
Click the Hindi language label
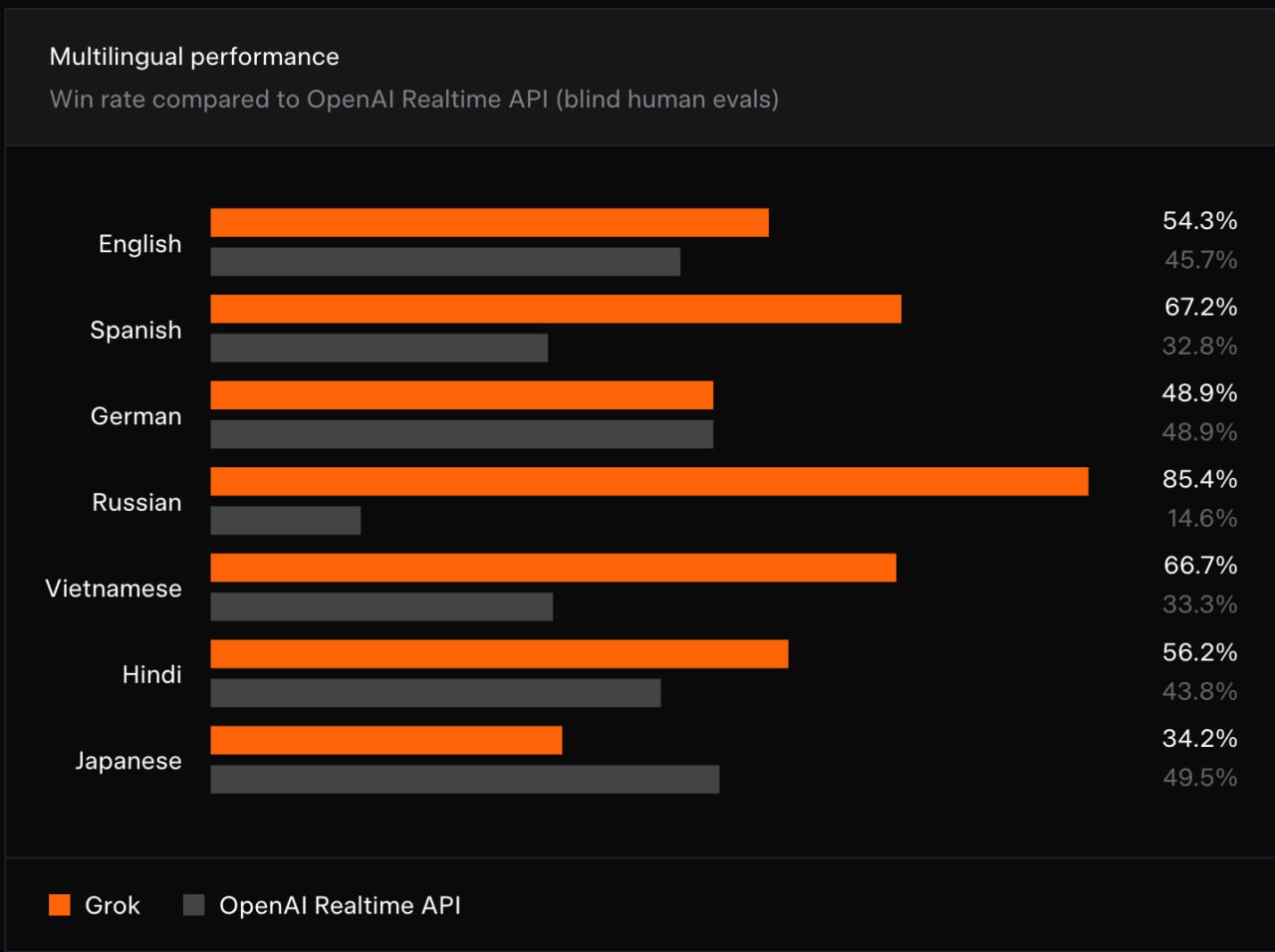pos(151,675)
